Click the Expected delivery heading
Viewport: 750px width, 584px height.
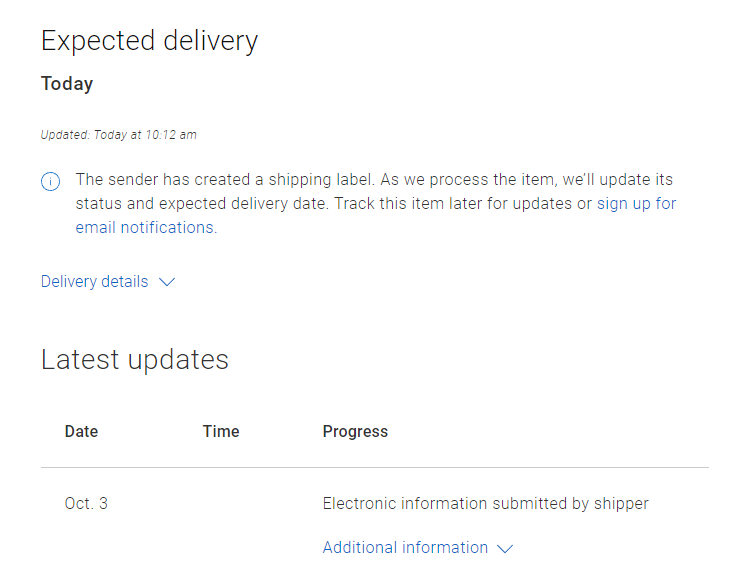click(149, 41)
